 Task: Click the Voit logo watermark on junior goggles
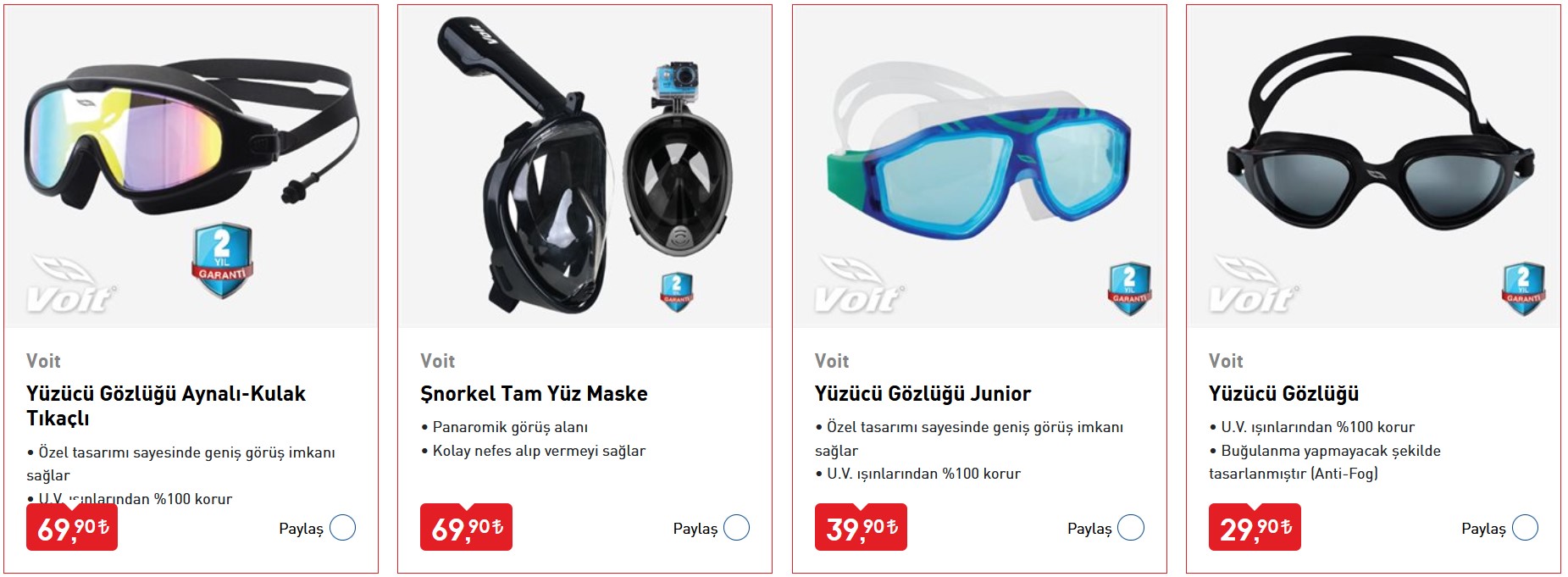point(859,284)
